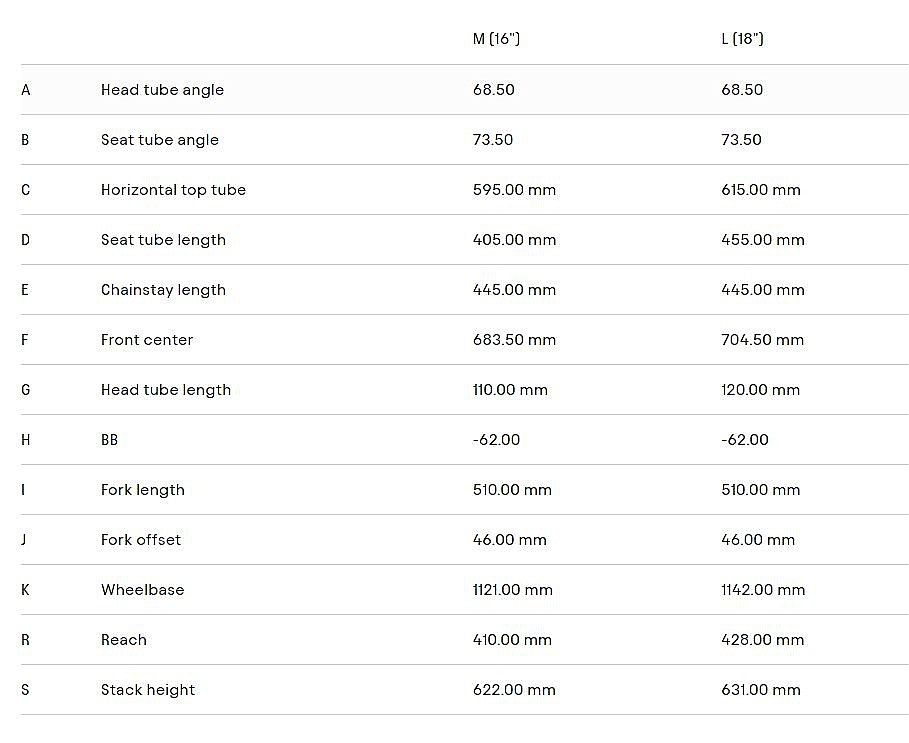Select the Reach row label
909x743 pixels.
[124, 640]
